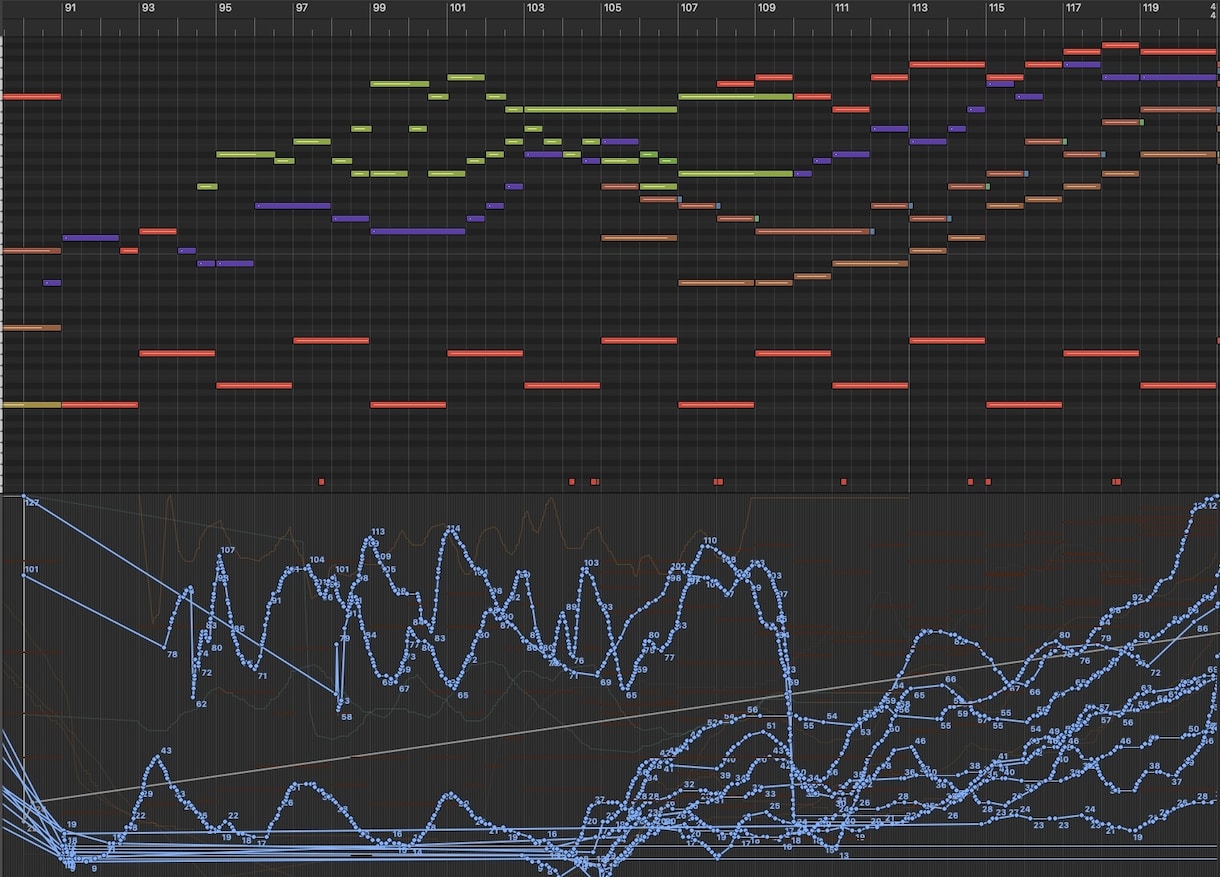Click the low automation point labeled 13
Viewport: 1220px width, 877px height.
click(836, 850)
